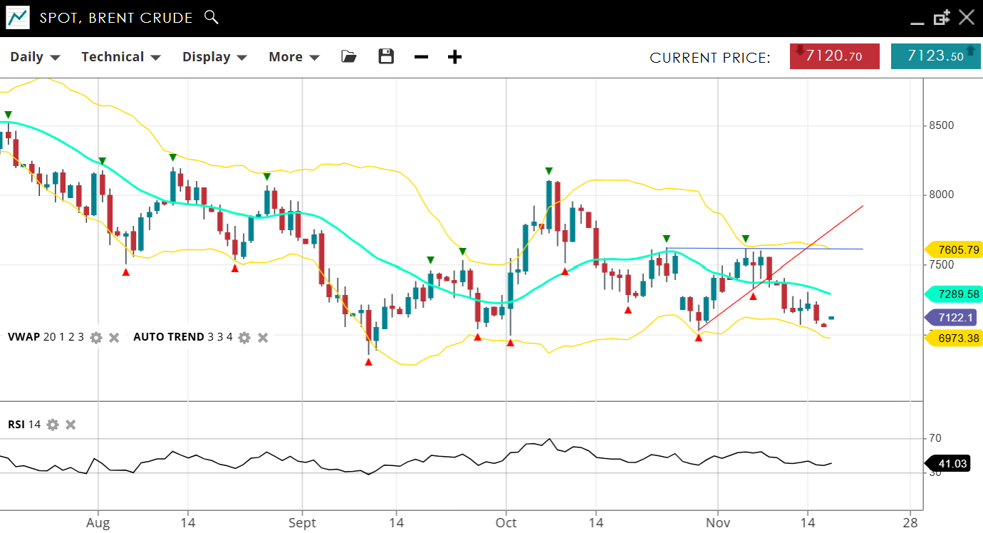Viewport: 983px width, 533px height.
Task: Click the 7605.79 yellow price label
Action: pyautogui.click(x=956, y=249)
